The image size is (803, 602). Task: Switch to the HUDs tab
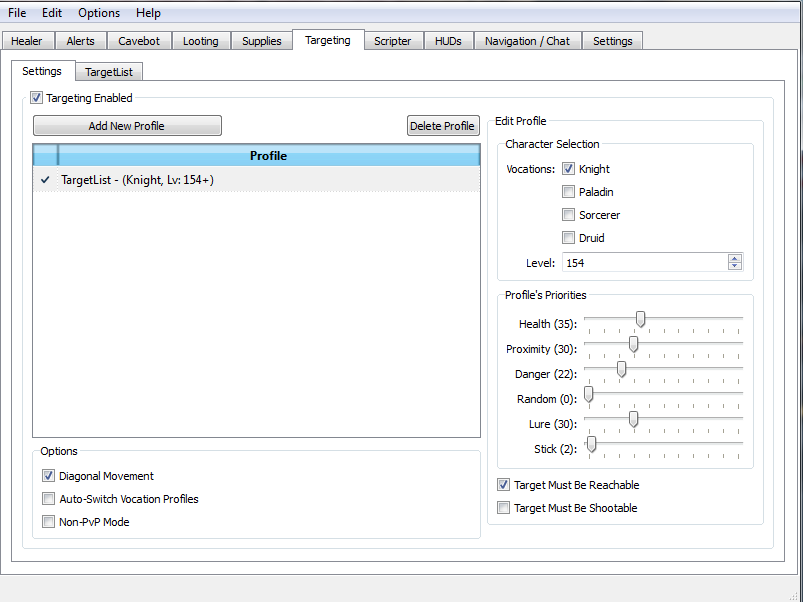(448, 41)
